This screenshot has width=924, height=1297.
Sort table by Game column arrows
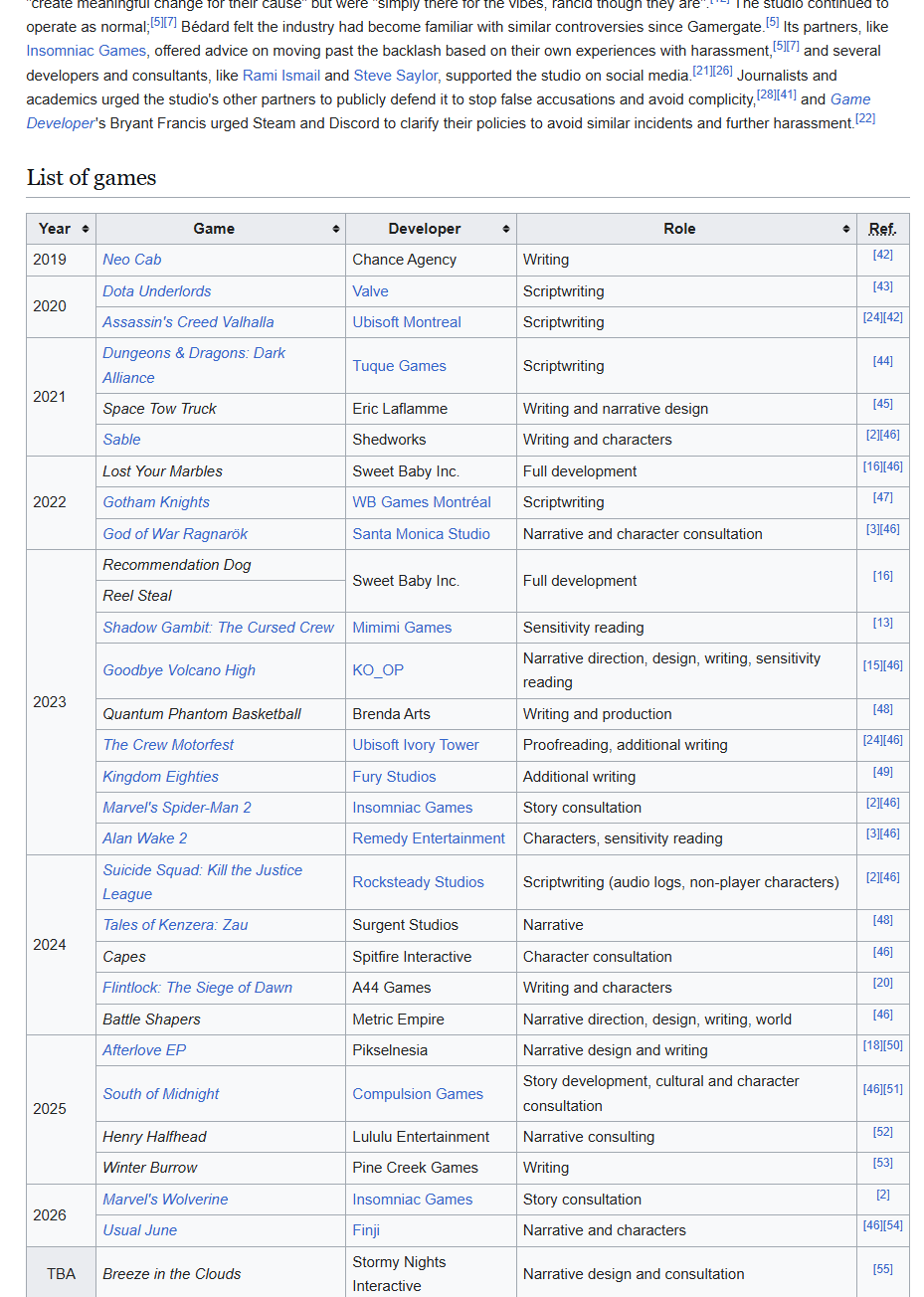(x=335, y=229)
